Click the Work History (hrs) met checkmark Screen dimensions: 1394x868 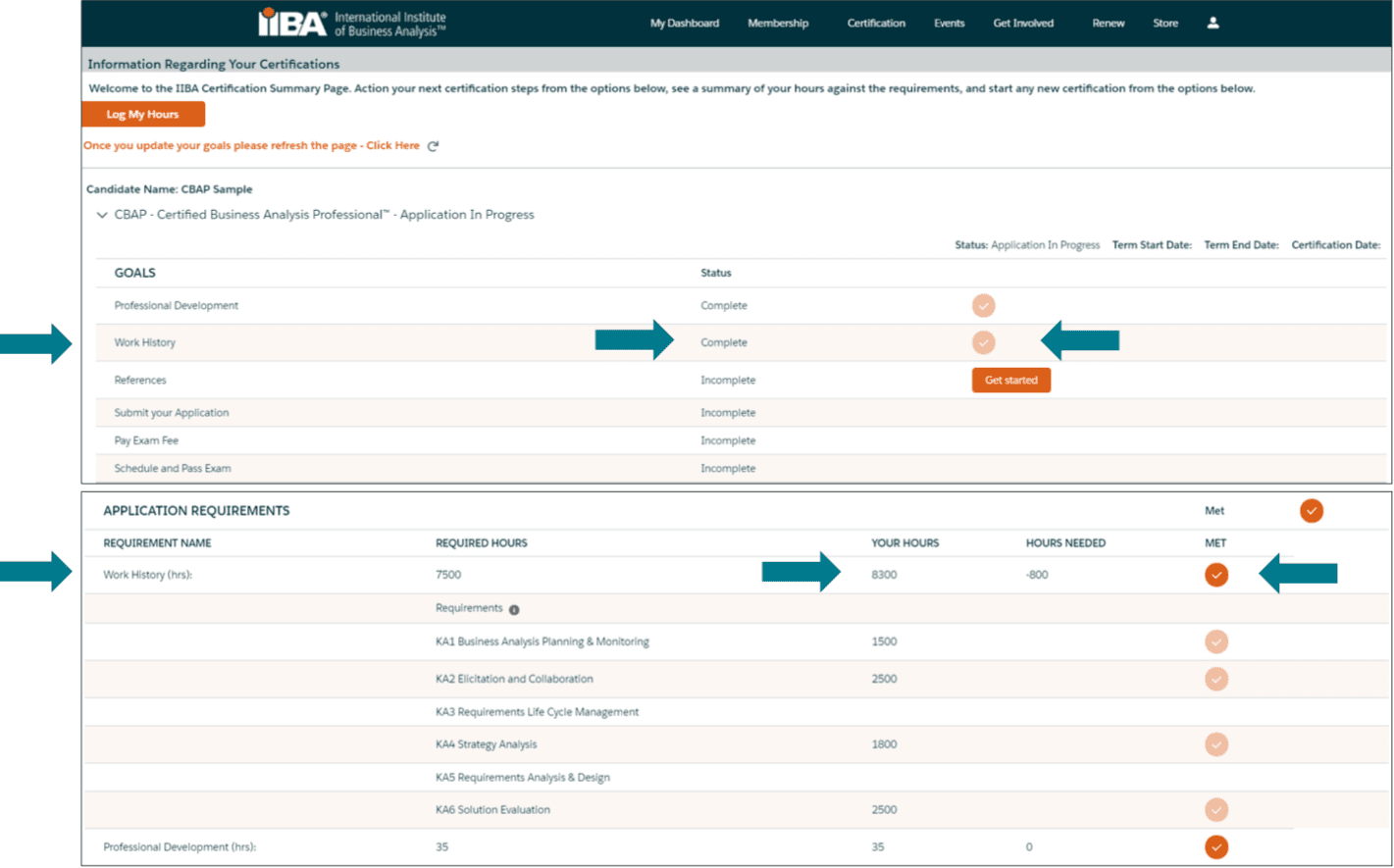(1216, 575)
